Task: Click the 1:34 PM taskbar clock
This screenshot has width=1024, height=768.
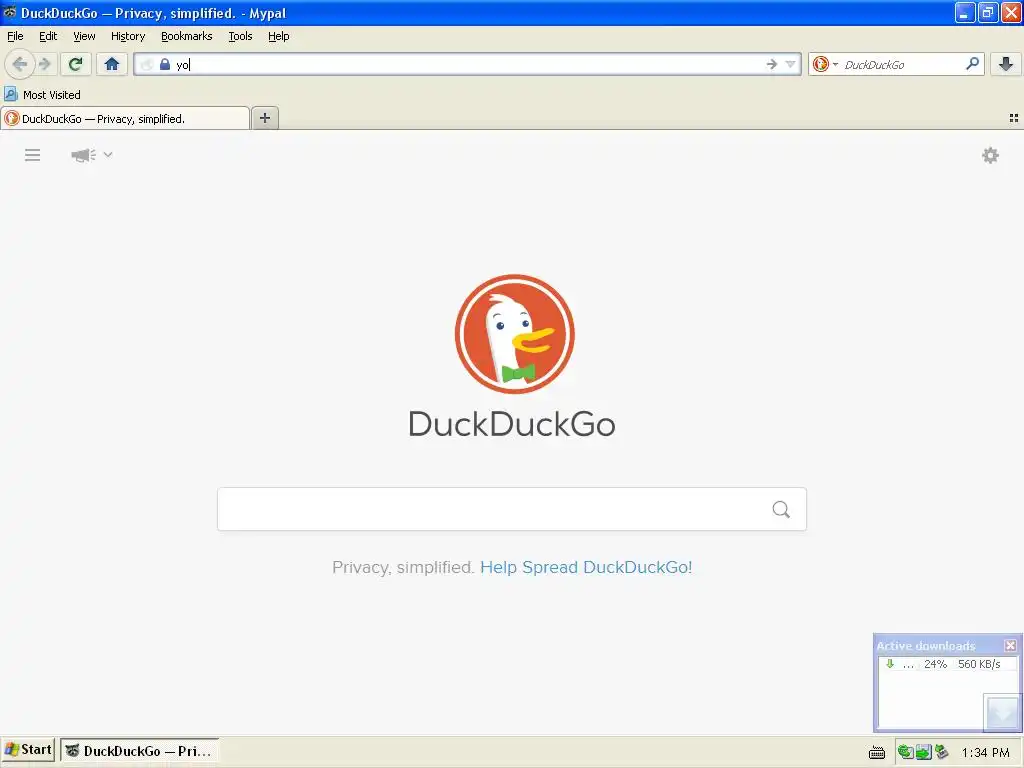Action: pyautogui.click(x=985, y=752)
